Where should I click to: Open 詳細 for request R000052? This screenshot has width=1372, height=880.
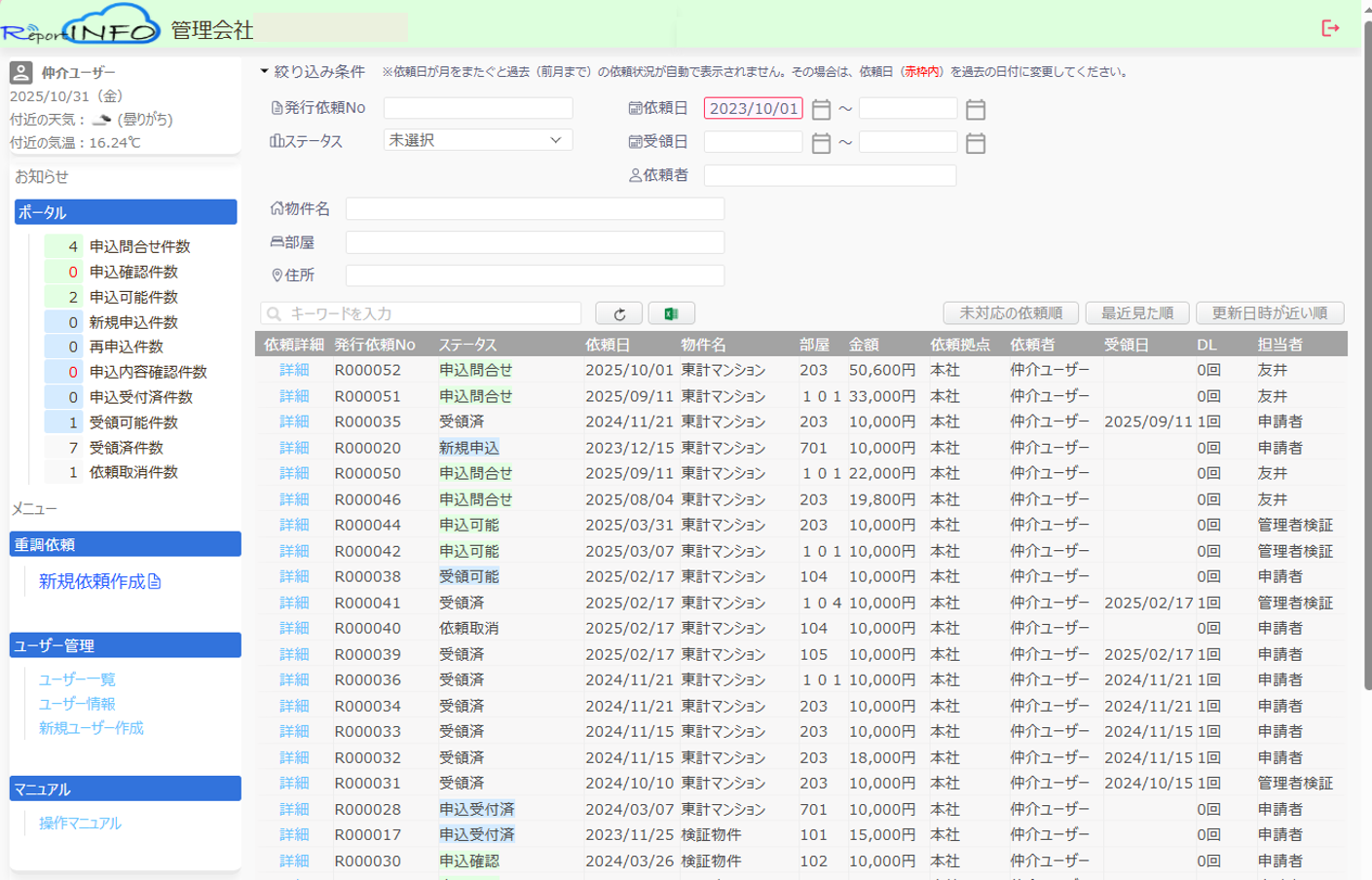pyautogui.click(x=295, y=371)
